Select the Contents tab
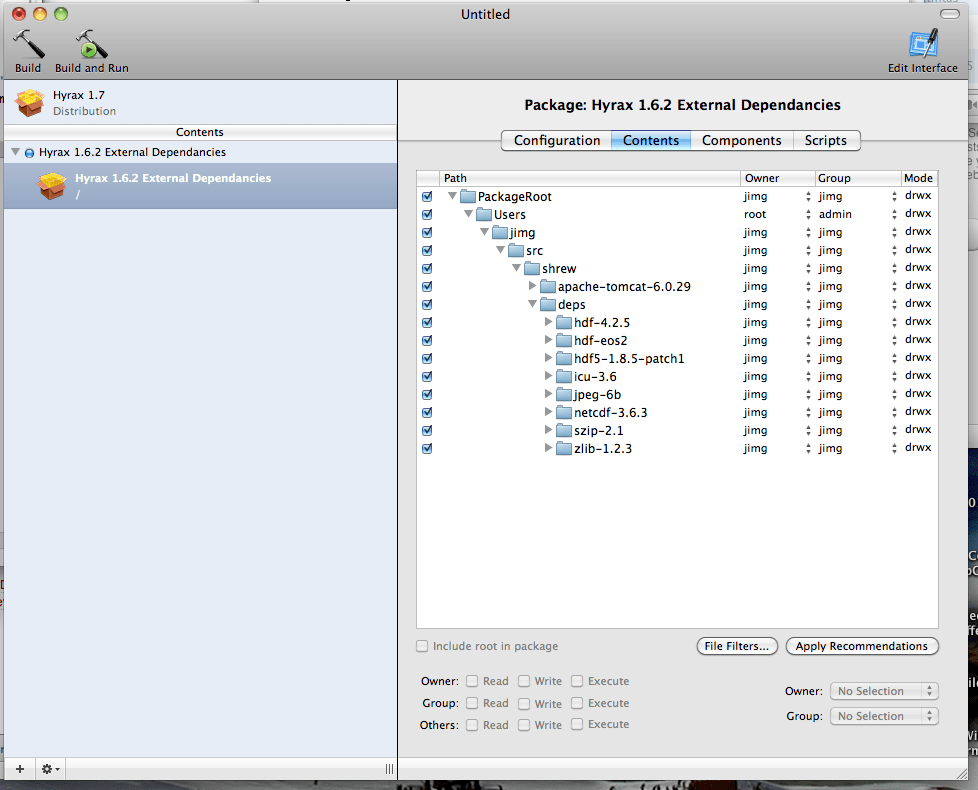The width and height of the screenshot is (978, 790). pos(651,140)
